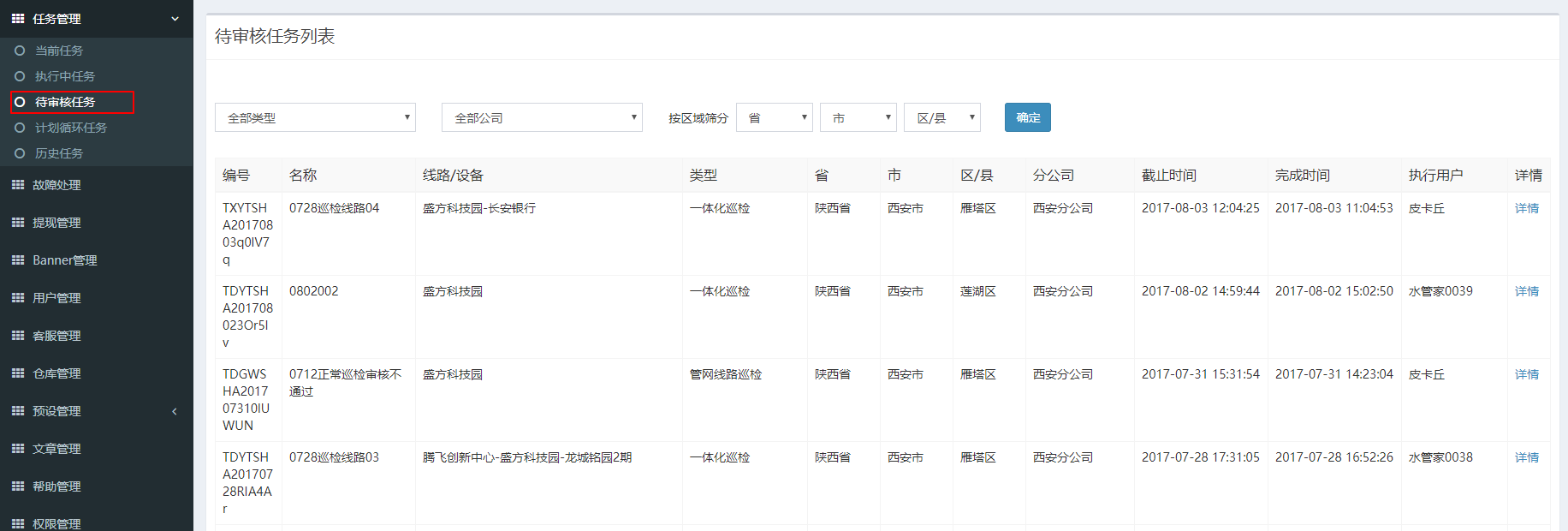The image size is (1568, 531).
Task: Open 历史任务 in the sidebar
Action: 59,153
